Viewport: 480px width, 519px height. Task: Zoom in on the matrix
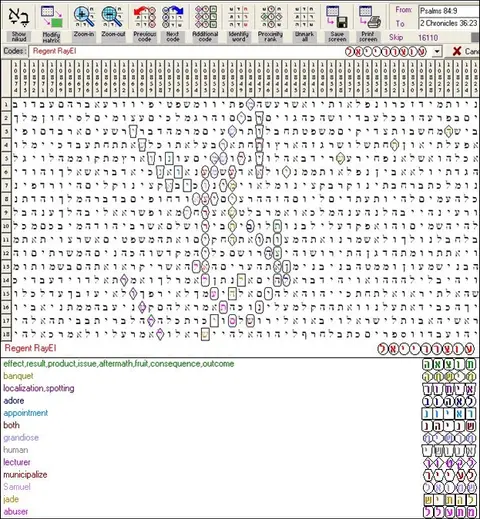(84, 23)
